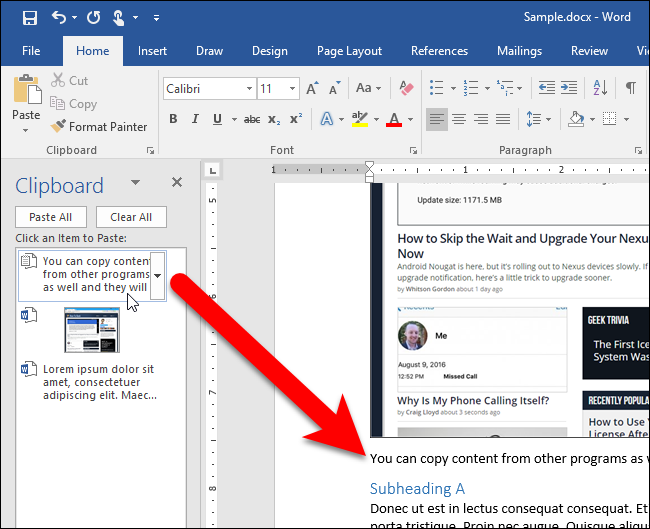
Task: Open the font size 11 dropdown
Action: tap(292, 88)
